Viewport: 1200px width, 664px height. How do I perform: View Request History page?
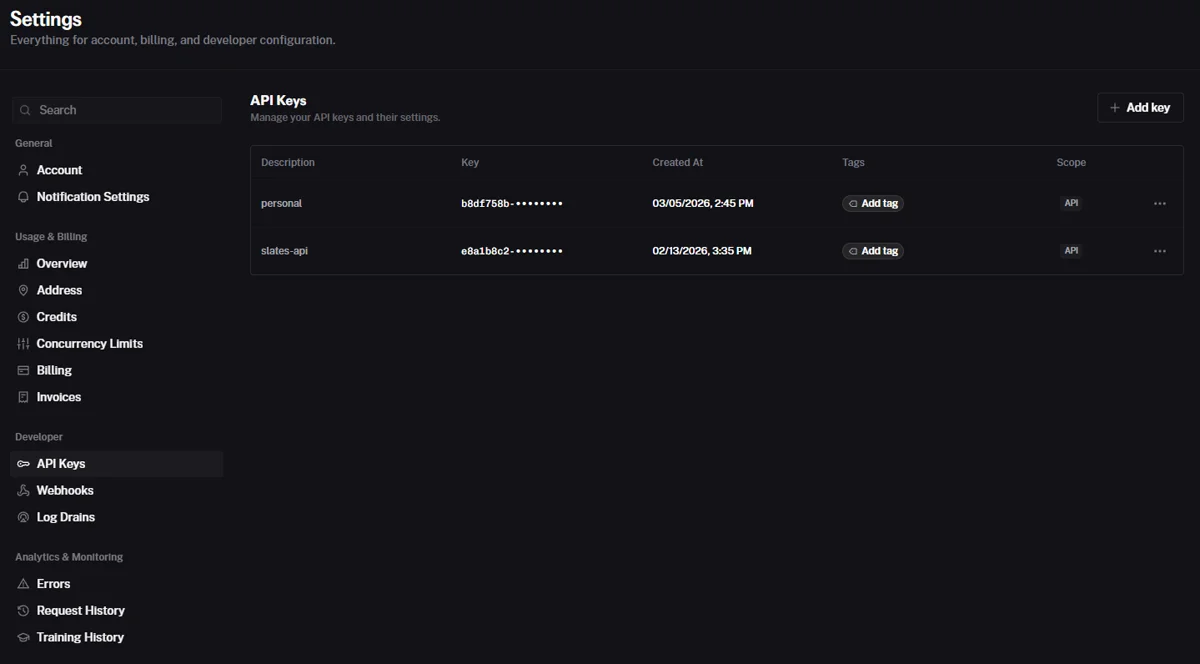[x=81, y=611]
